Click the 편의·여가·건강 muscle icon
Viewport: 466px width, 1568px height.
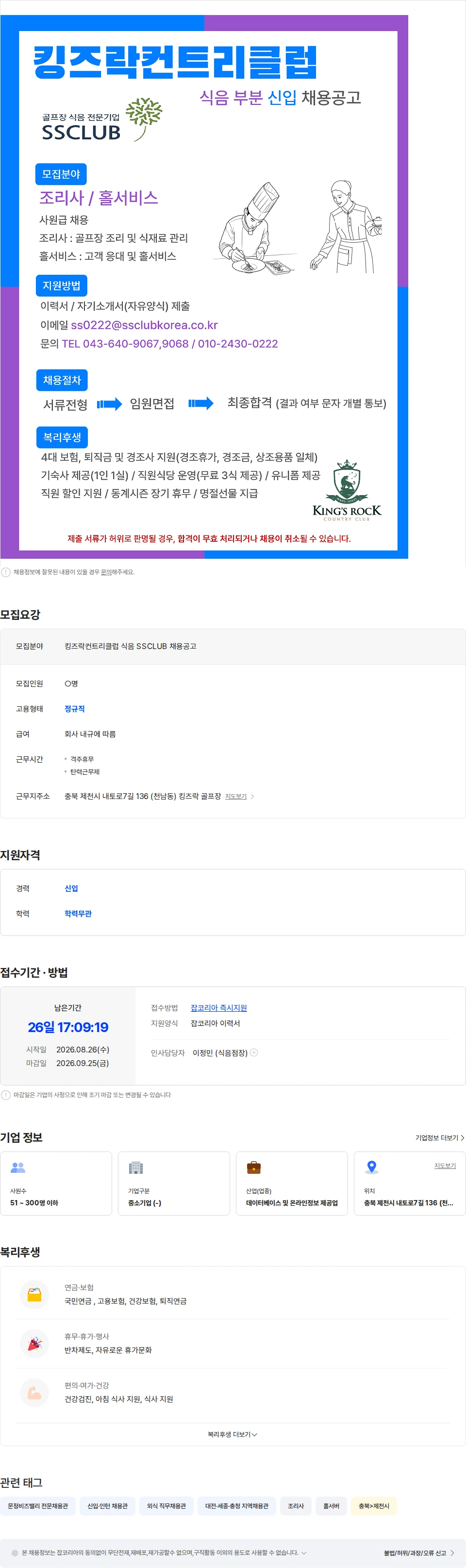pyautogui.click(x=34, y=1393)
